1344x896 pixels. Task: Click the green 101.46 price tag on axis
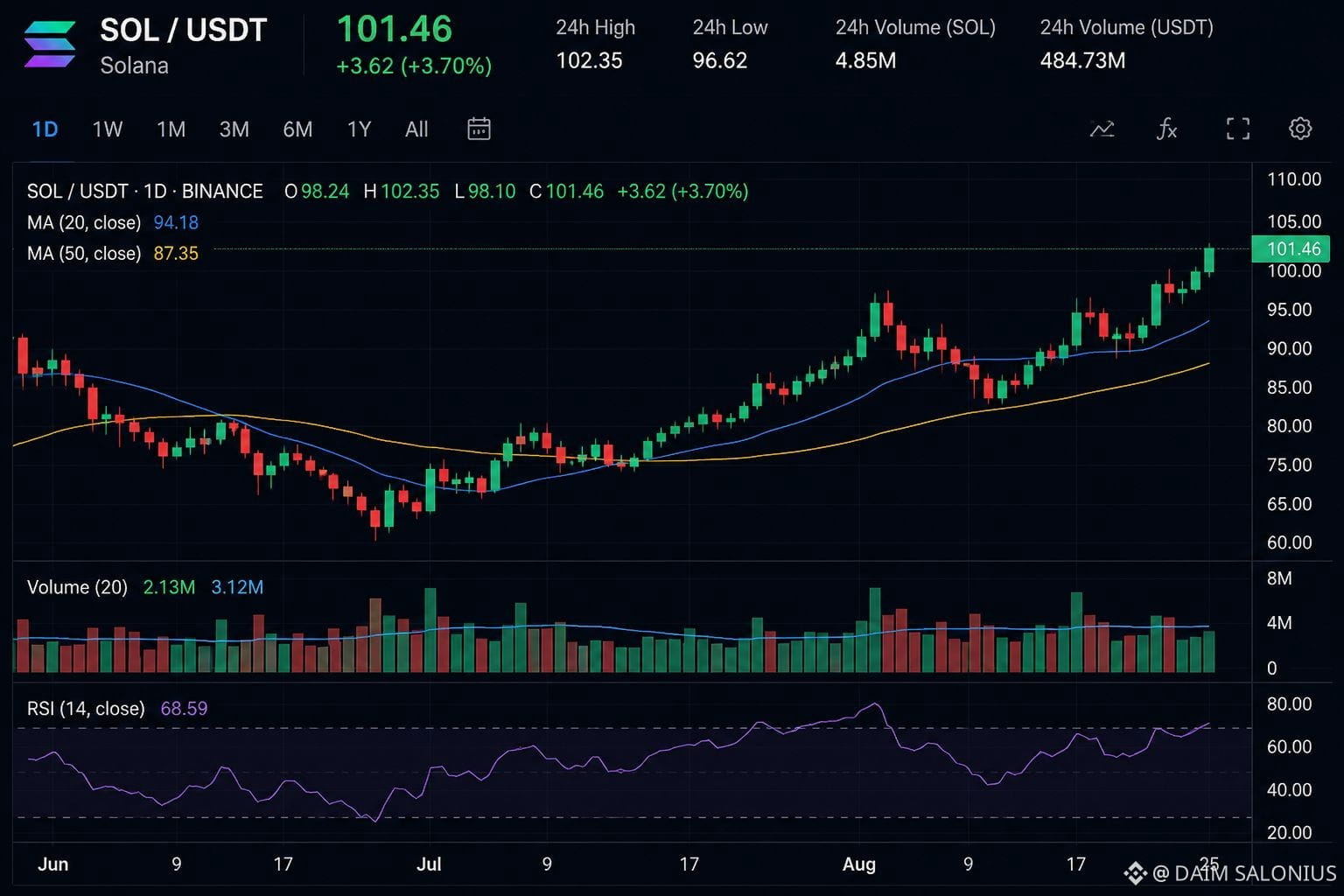tap(1291, 248)
